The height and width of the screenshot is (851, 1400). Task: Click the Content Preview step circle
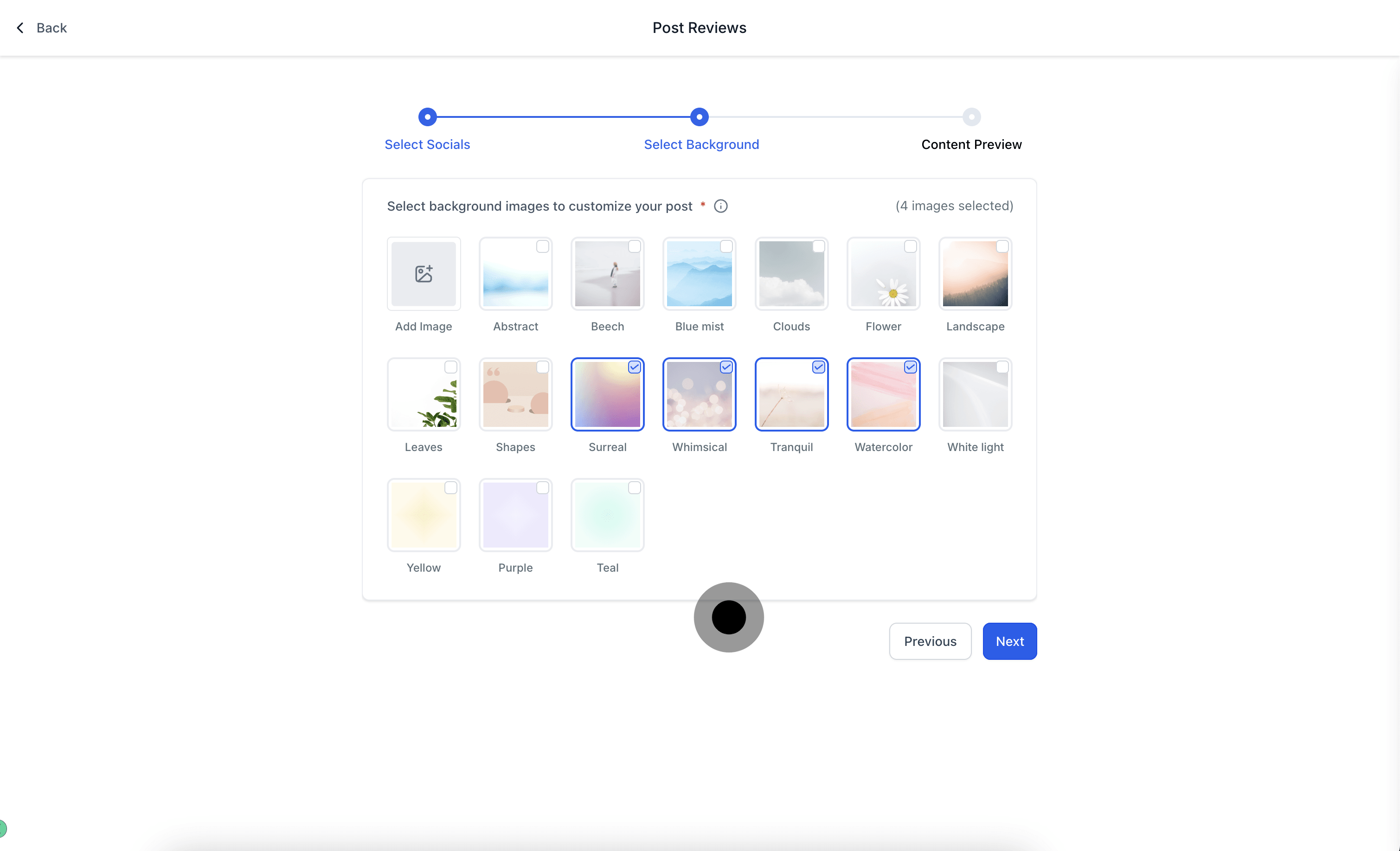point(971,116)
